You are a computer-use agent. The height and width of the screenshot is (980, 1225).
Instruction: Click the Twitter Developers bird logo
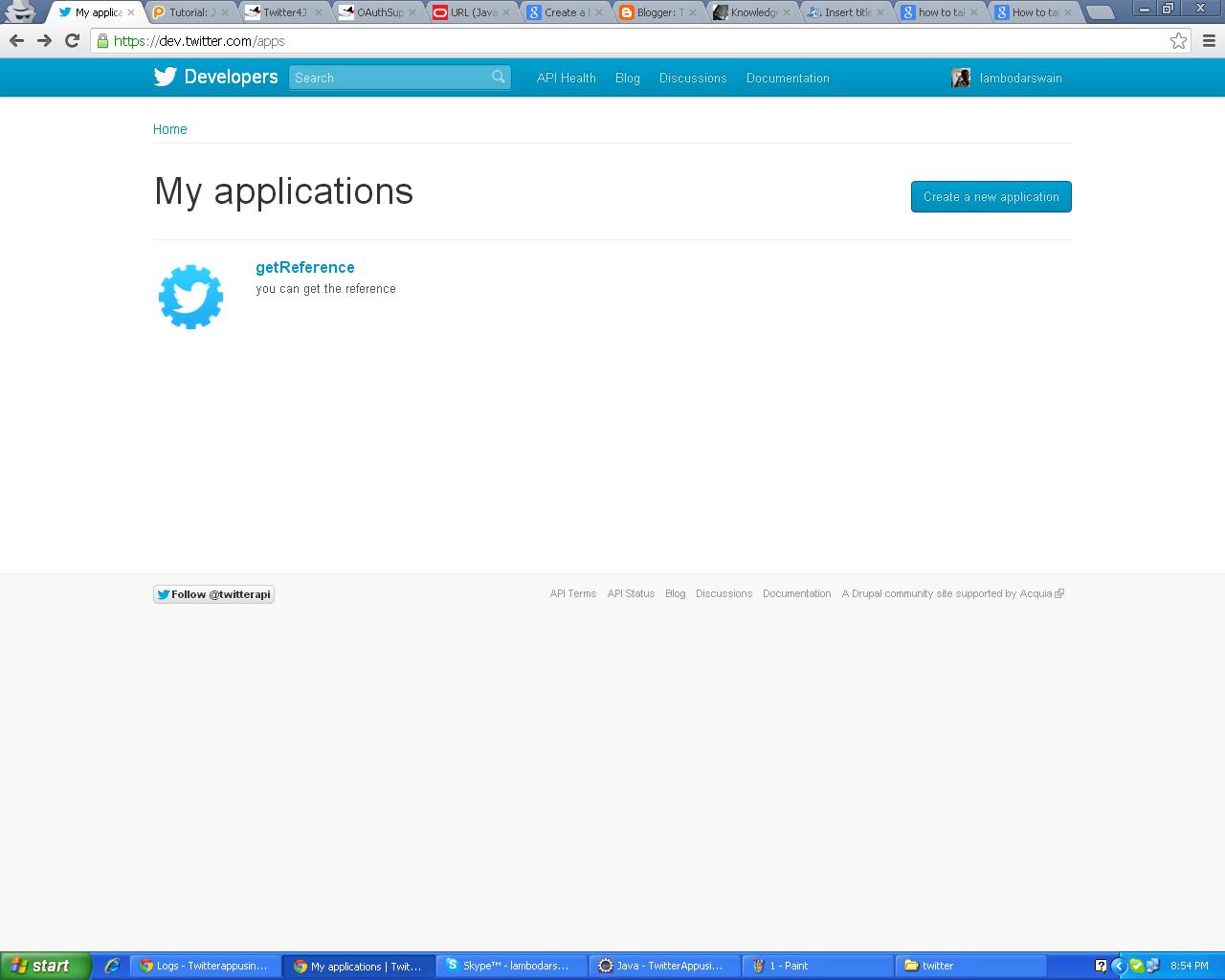click(165, 77)
